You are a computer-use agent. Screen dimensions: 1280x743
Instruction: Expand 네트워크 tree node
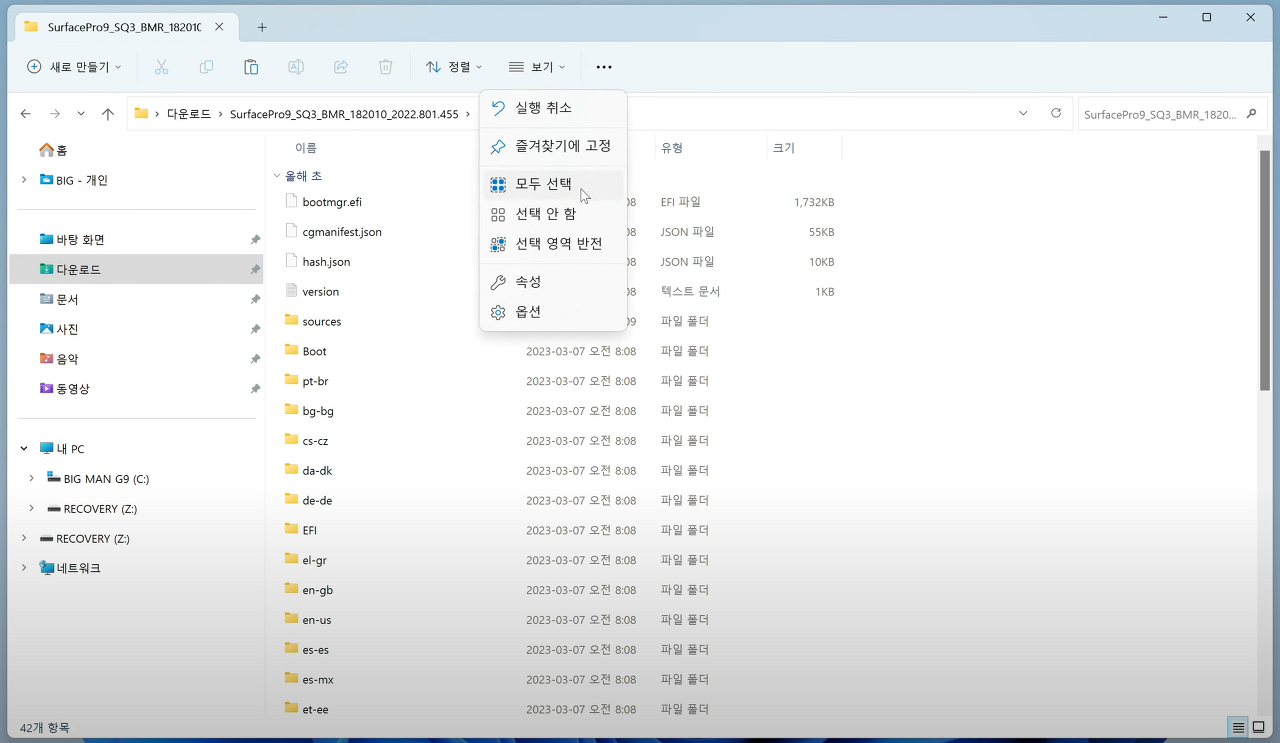(x=24, y=568)
